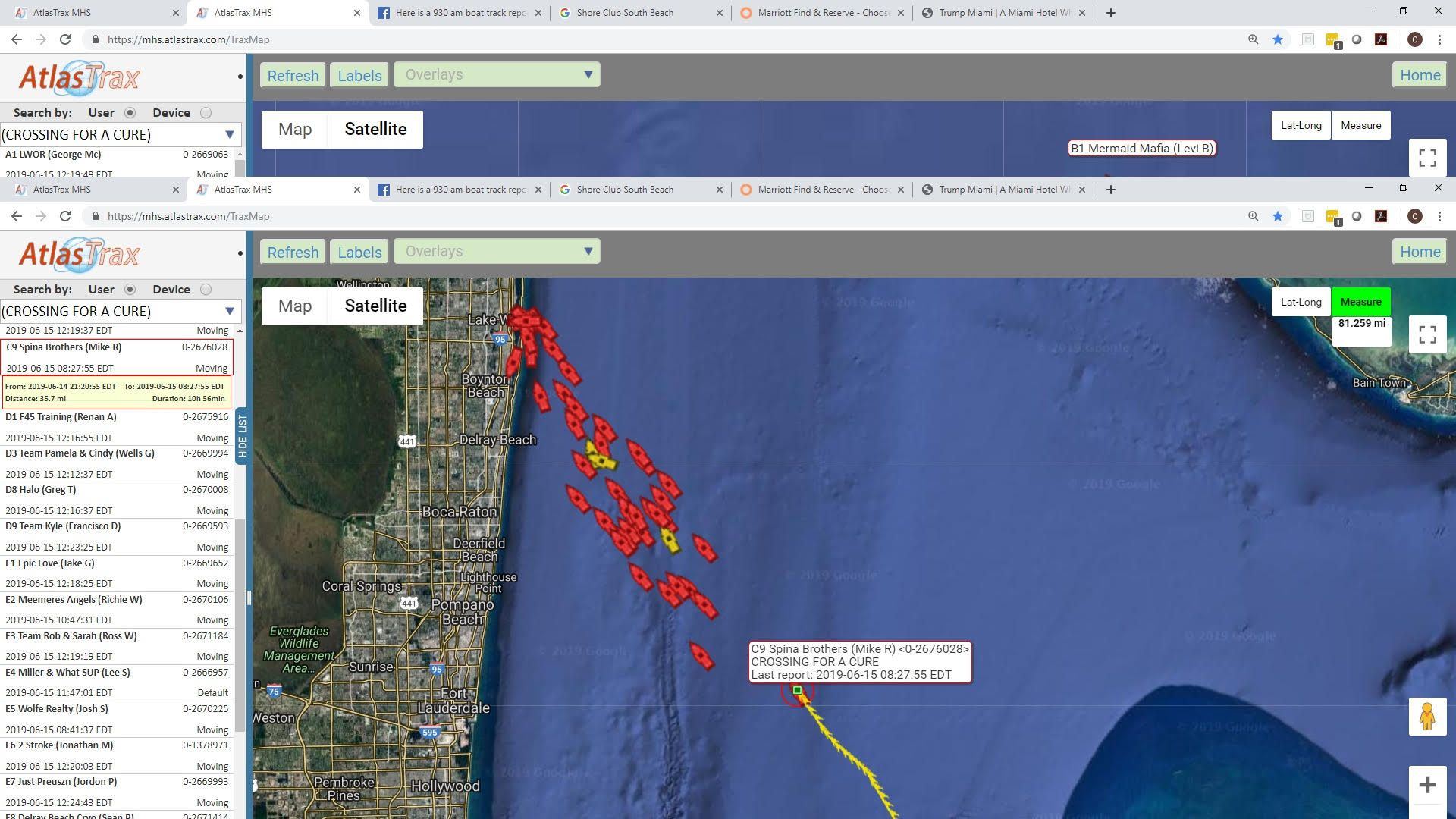Select the User radio button in upper window

130,113
